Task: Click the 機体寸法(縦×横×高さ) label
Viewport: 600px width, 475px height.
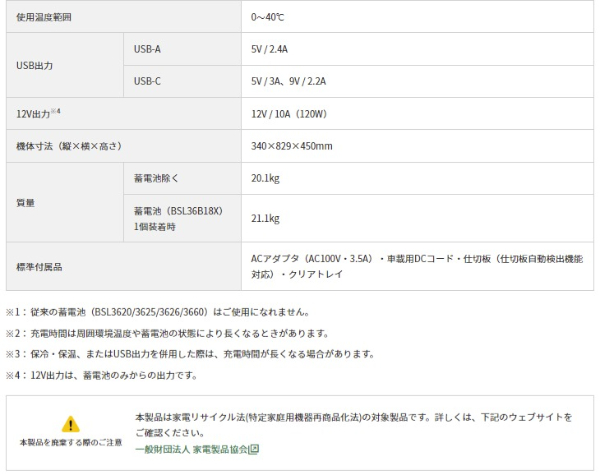Action: [69, 146]
